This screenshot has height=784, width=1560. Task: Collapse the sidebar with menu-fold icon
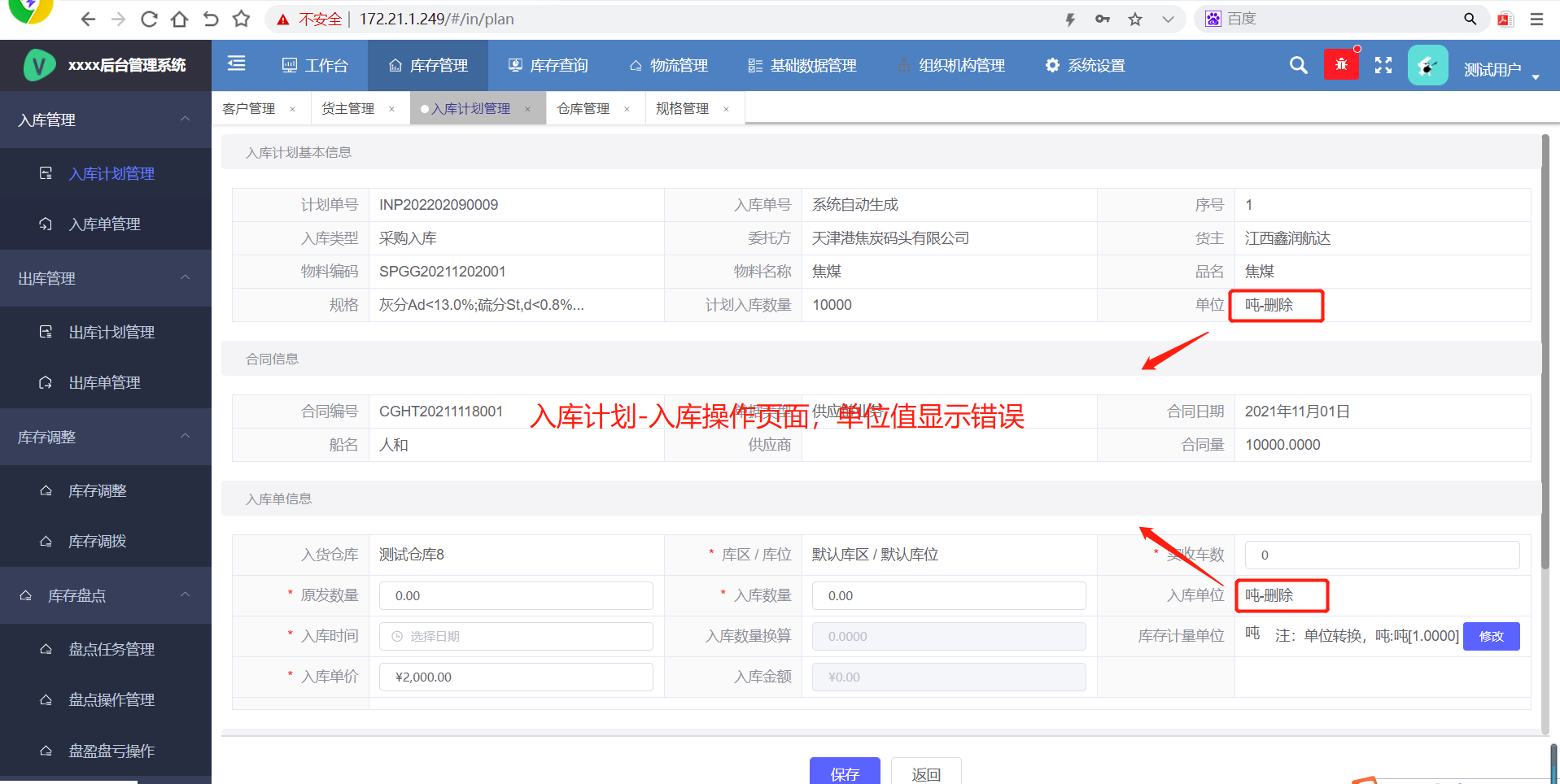[x=236, y=63]
